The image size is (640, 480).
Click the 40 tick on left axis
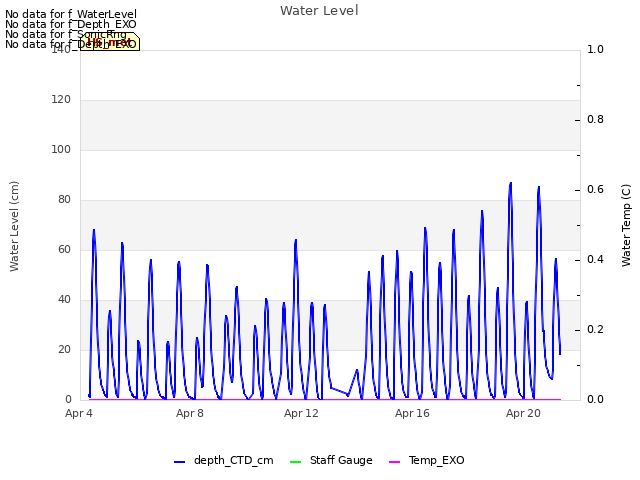[64, 300]
